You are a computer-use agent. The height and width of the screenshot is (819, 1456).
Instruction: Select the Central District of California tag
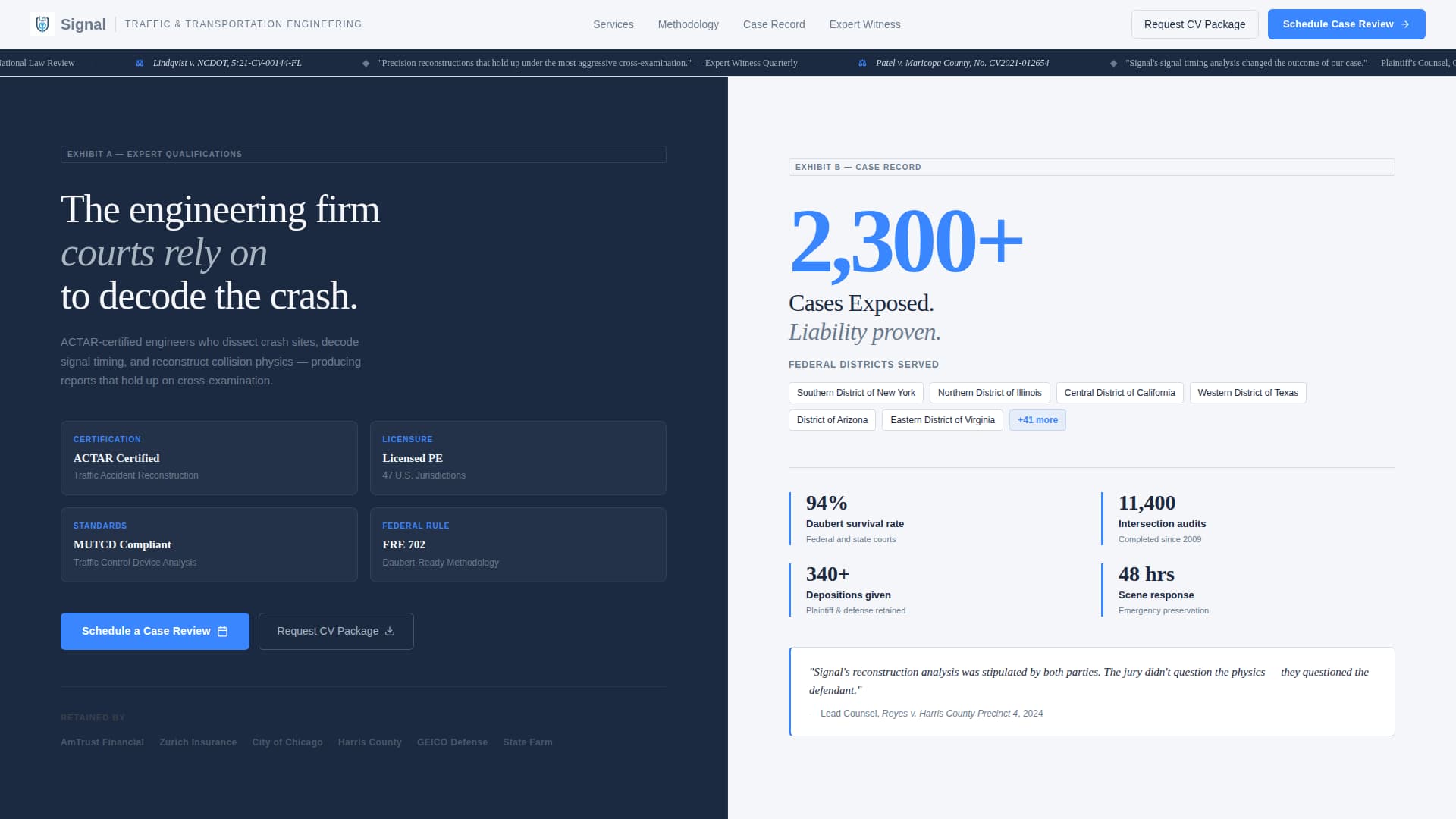[x=1119, y=393]
